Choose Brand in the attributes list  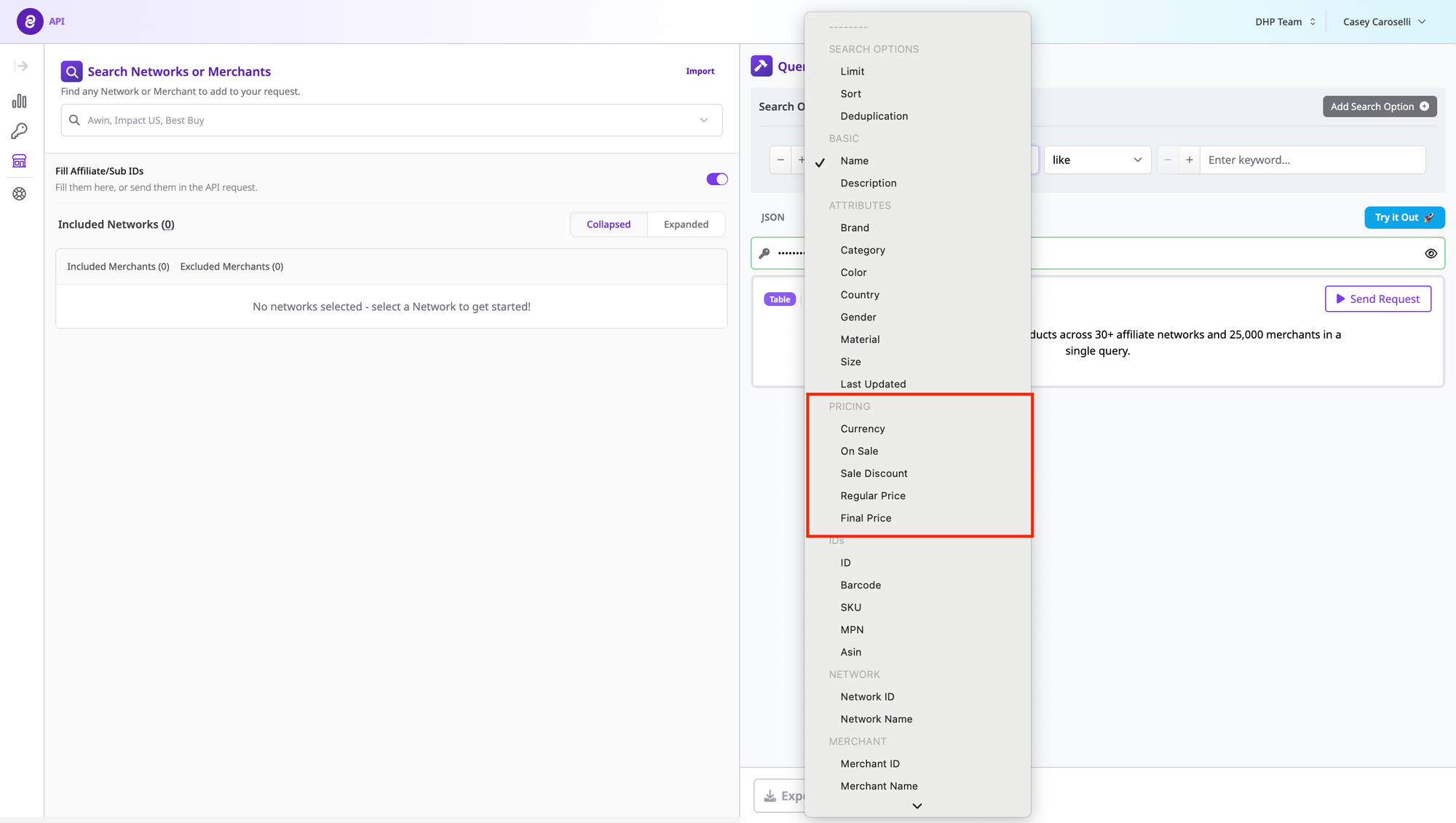pos(855,228)
